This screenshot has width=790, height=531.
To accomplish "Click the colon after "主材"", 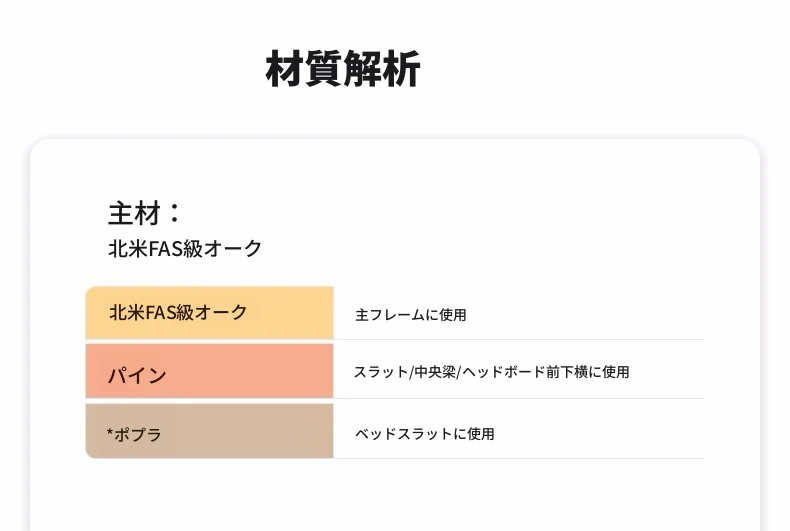I will 175,213.
